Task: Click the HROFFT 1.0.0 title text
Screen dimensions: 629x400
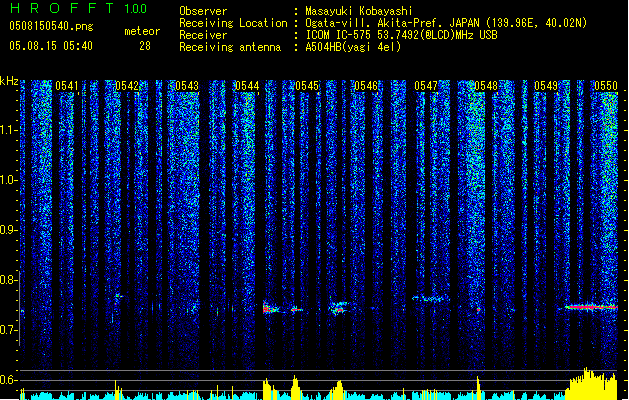Action: pos(78,8)
